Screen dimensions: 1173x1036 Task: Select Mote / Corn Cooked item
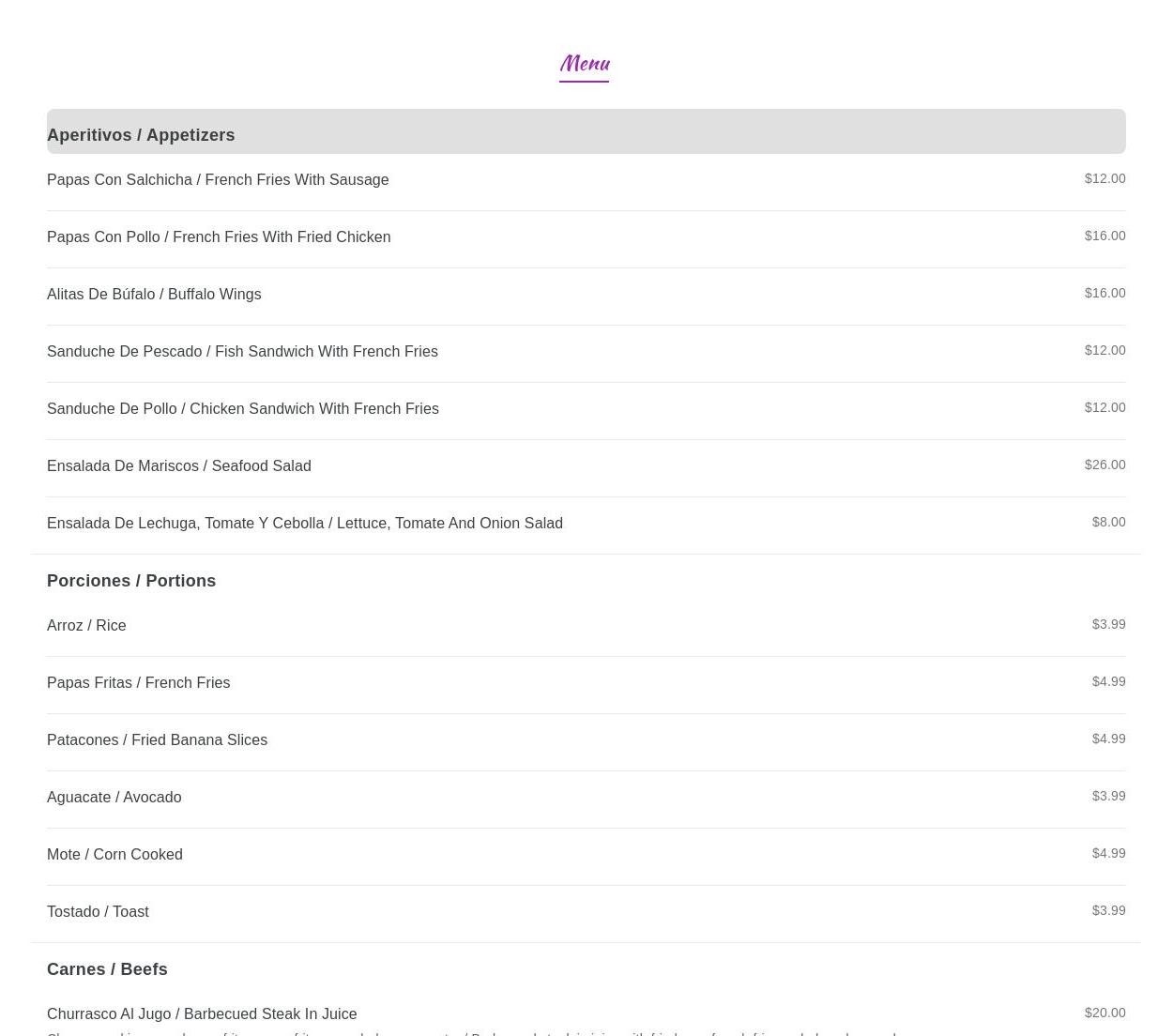tap(114, 855)
